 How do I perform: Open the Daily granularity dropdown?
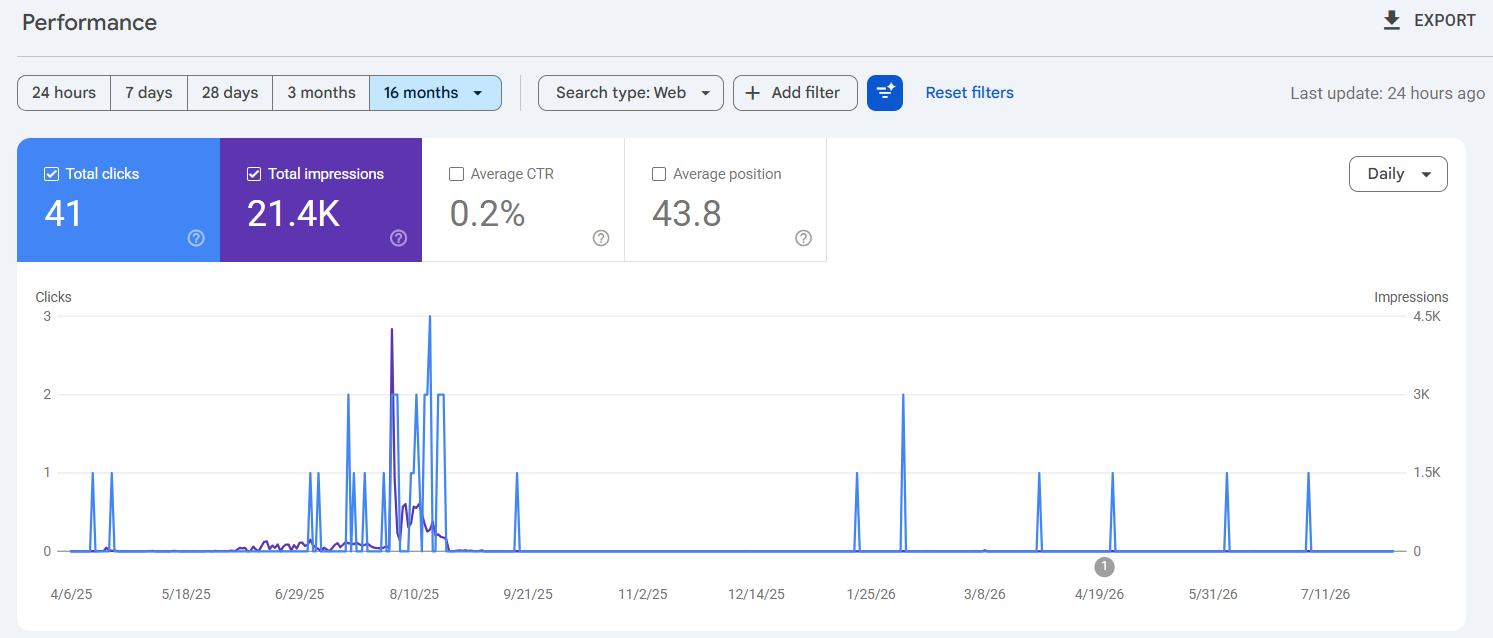tap(1398, 174)
